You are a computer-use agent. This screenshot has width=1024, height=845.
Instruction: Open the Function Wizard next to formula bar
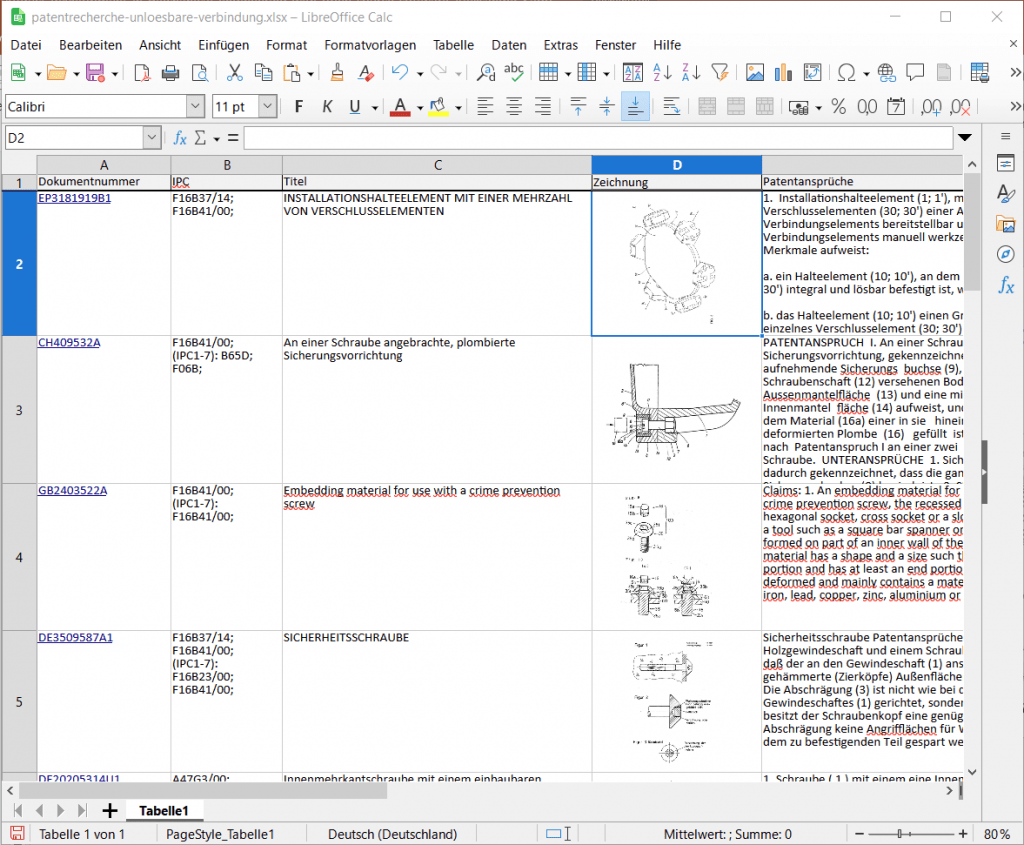click(180, 138)
